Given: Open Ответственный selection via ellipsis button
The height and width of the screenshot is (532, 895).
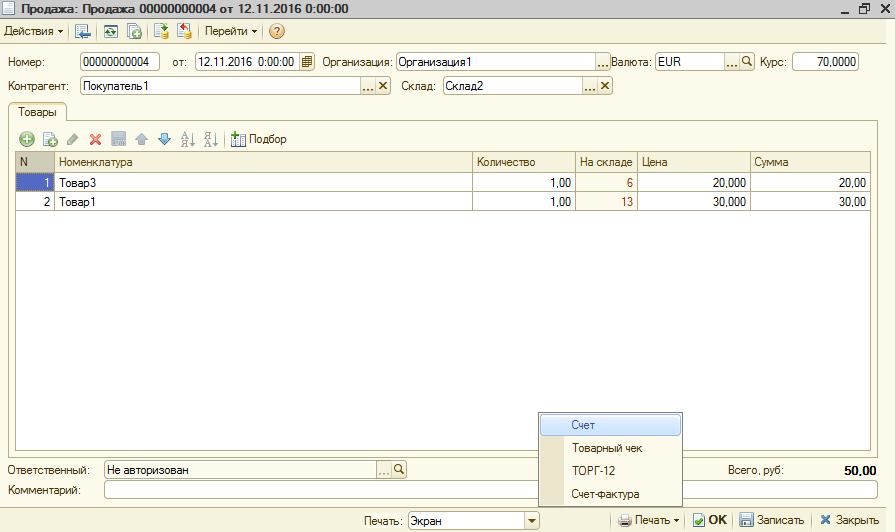Looking at the screenshot, I should tap(384, 470).
